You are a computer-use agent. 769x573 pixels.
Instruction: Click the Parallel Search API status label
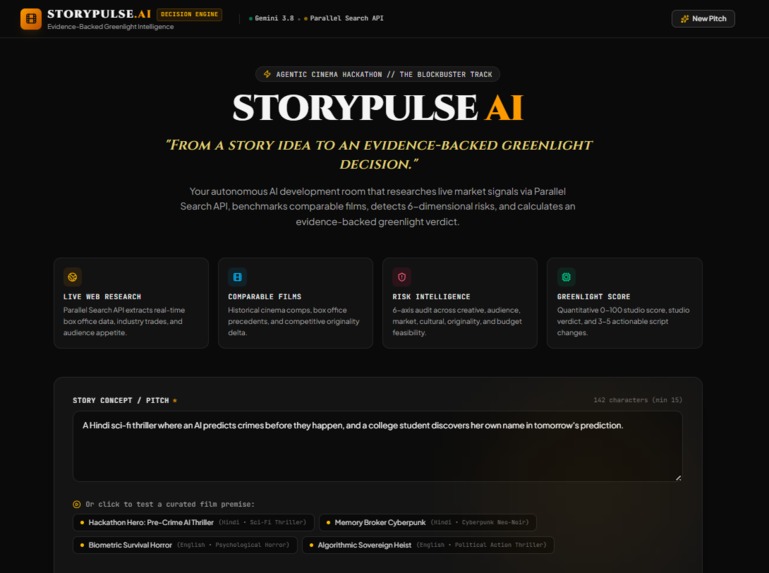(347, 18)
